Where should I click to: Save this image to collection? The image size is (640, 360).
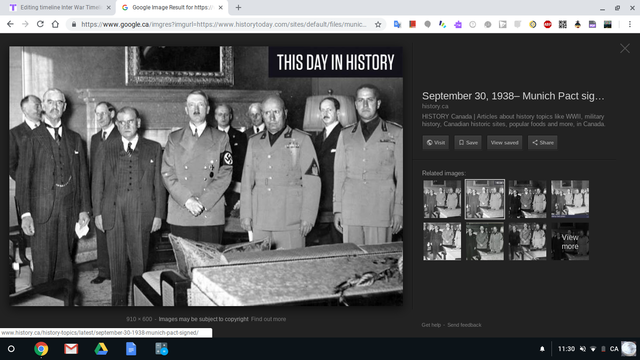pos(468,142)
